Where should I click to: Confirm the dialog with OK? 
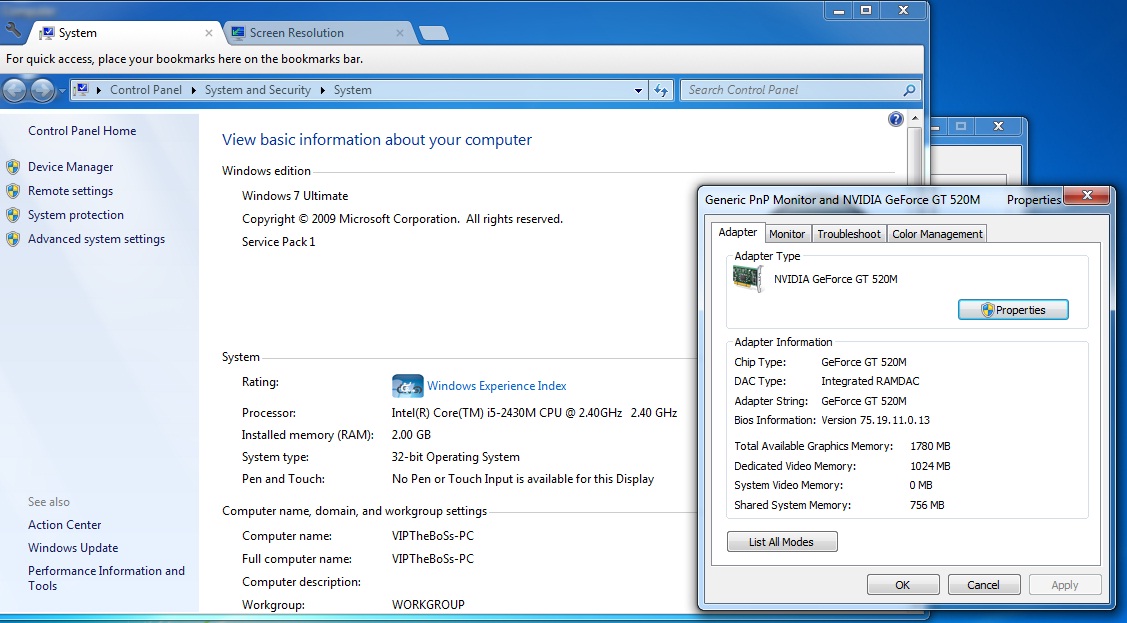point(903,585)
